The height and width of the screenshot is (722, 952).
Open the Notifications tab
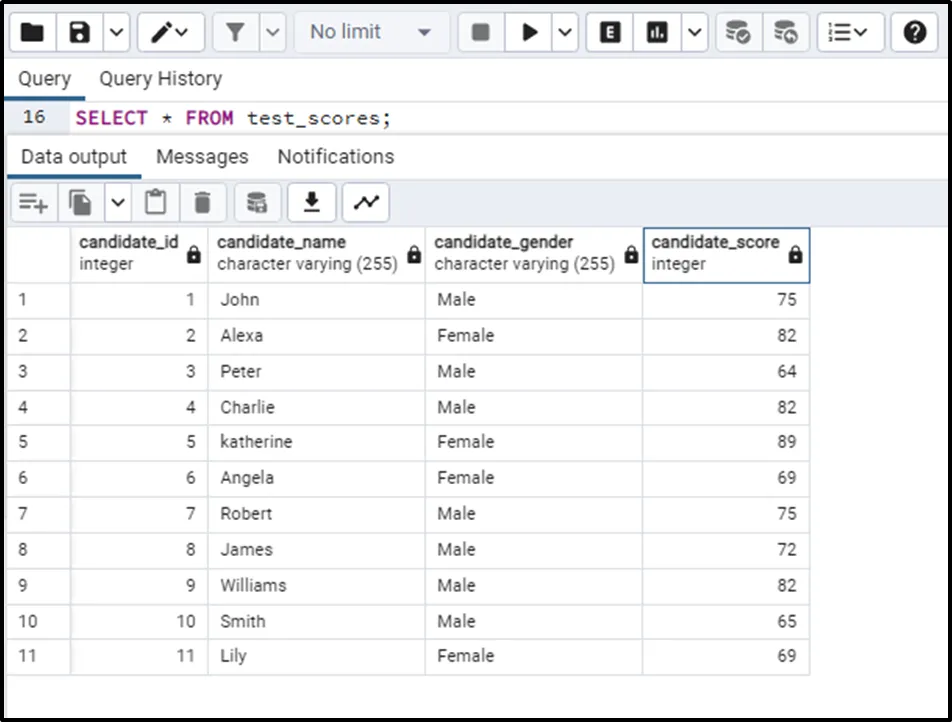pyautogui.click(x=335, y=157)
